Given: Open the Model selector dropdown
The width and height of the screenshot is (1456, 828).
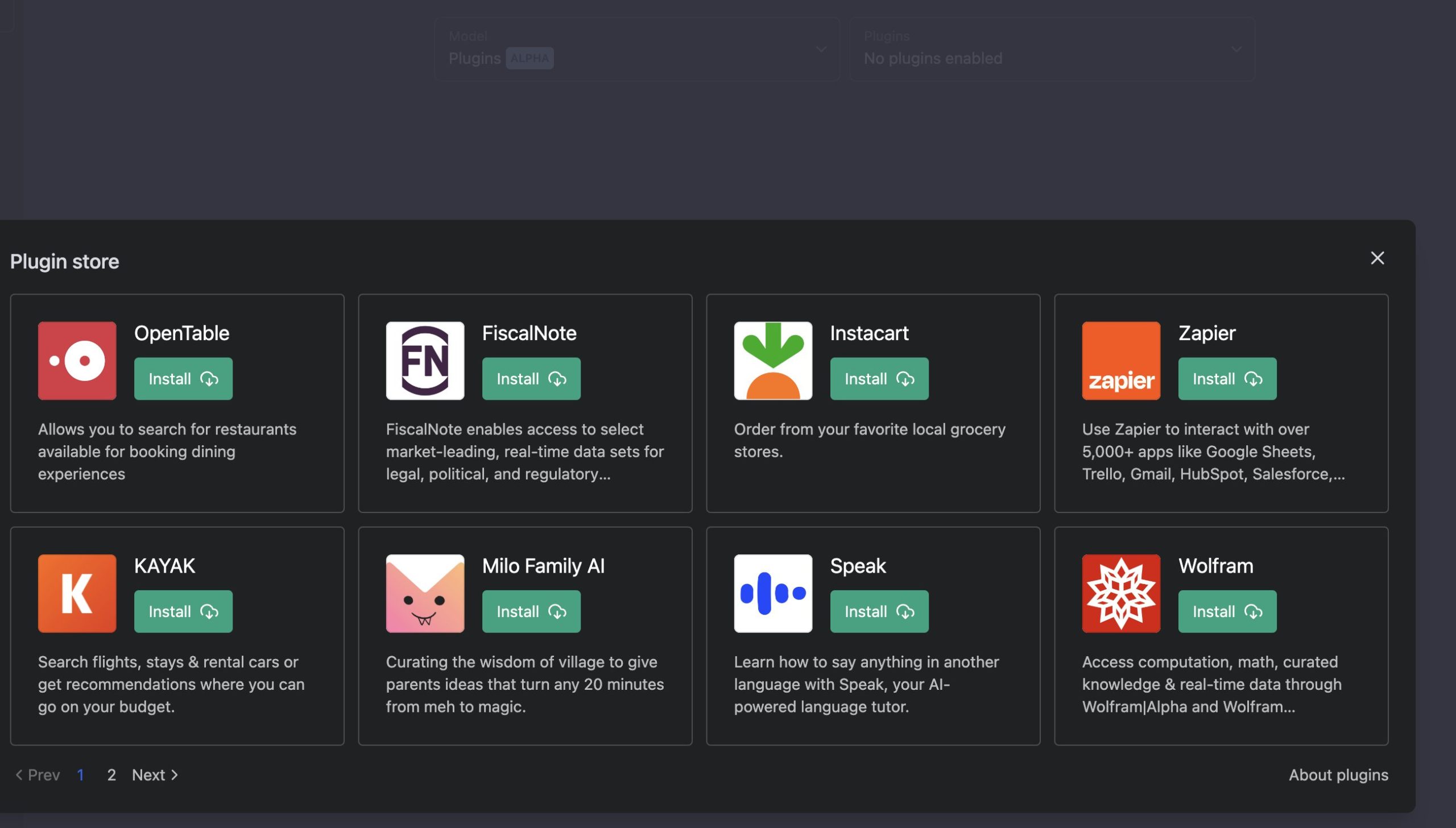Looking at the screenshot, I should click(636, 50).
